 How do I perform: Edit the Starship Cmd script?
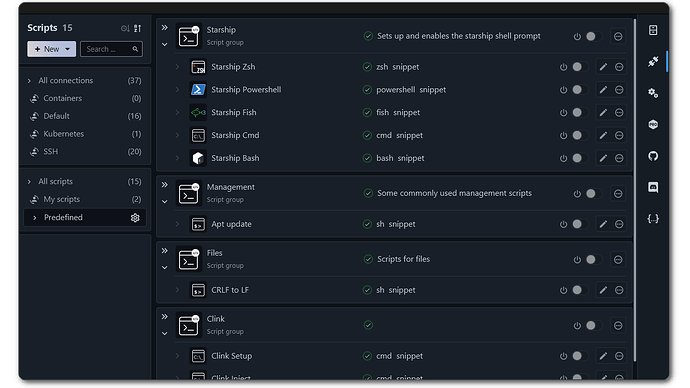tap(603, 135)
